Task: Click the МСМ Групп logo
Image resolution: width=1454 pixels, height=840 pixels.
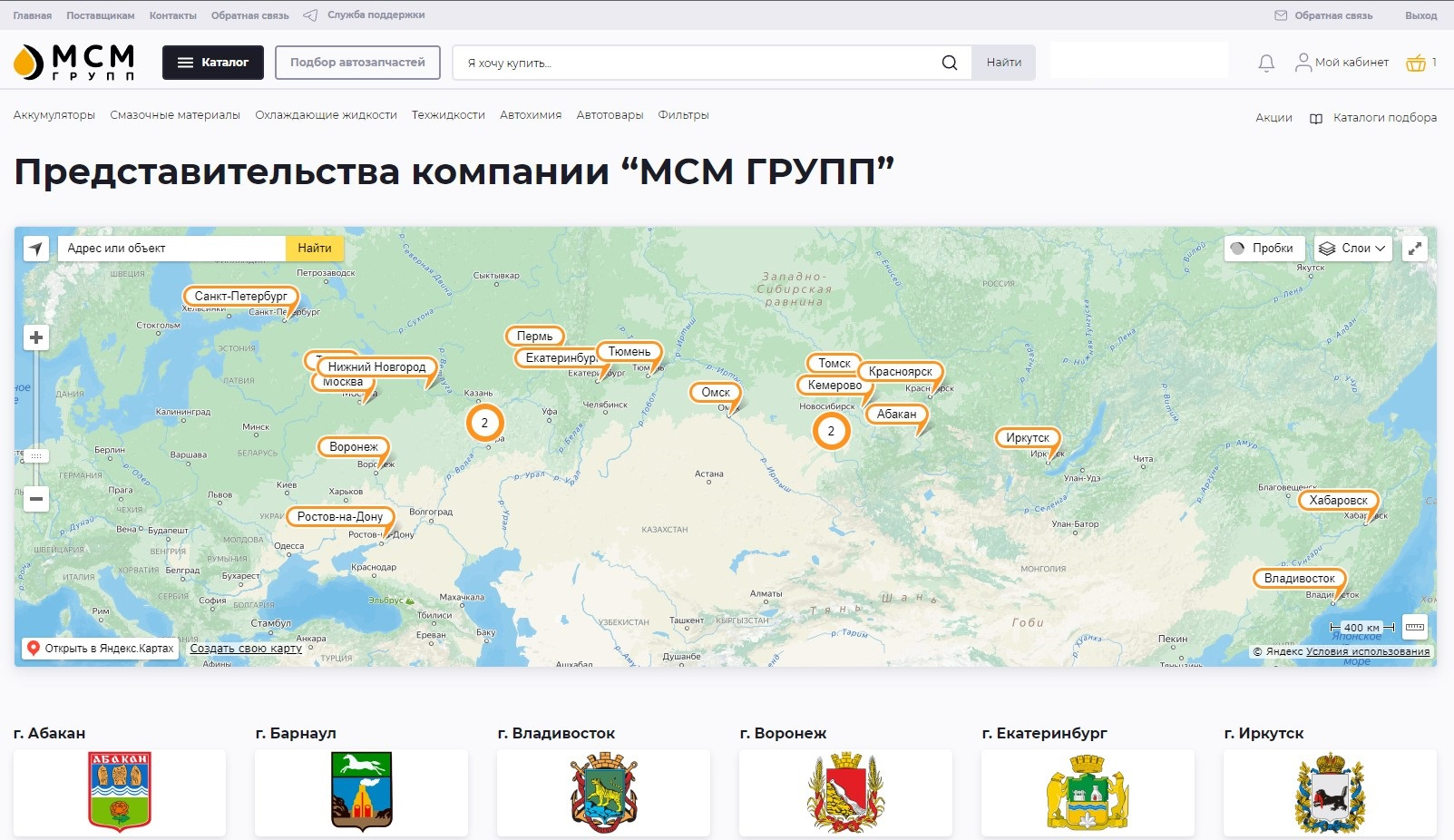Action: (73, 63)
